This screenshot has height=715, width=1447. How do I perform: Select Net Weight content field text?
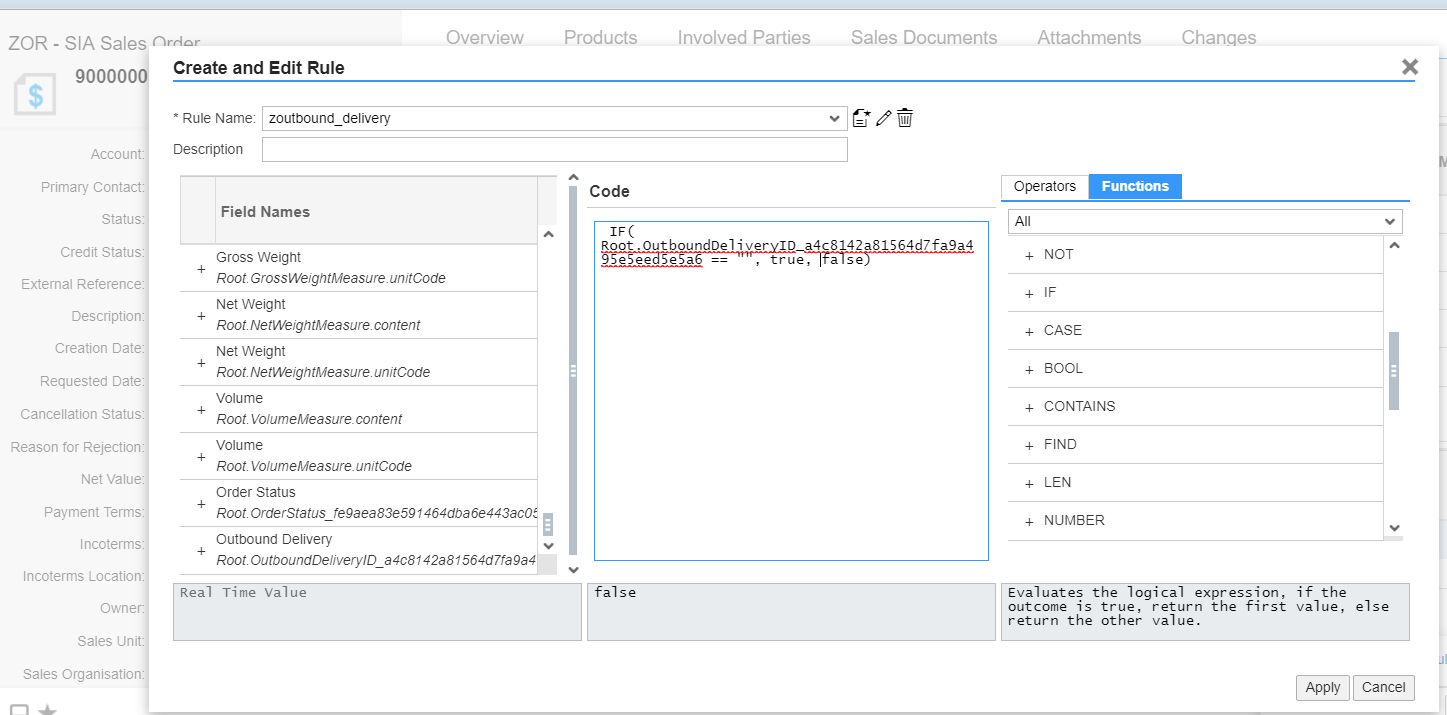318,325
